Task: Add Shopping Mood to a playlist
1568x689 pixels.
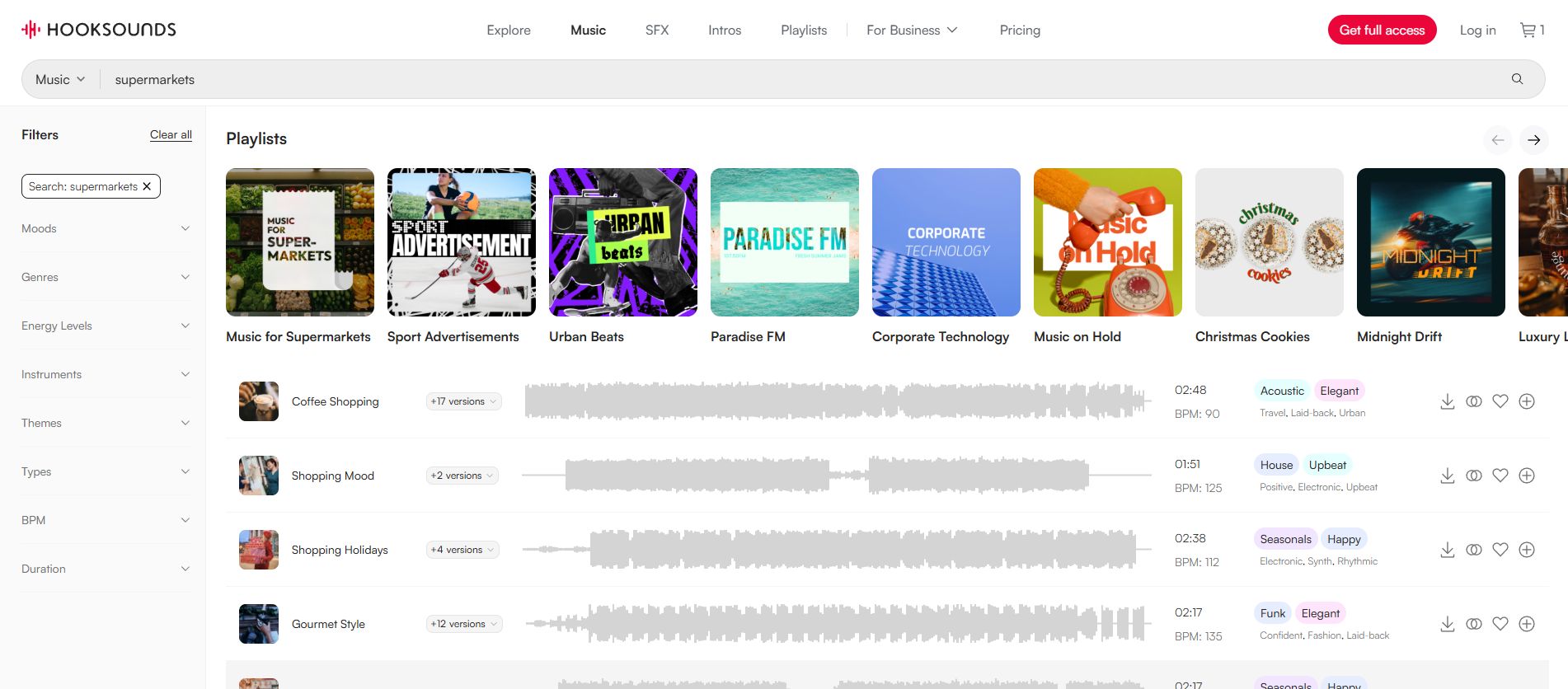Action: click(x=1527, y=476)
